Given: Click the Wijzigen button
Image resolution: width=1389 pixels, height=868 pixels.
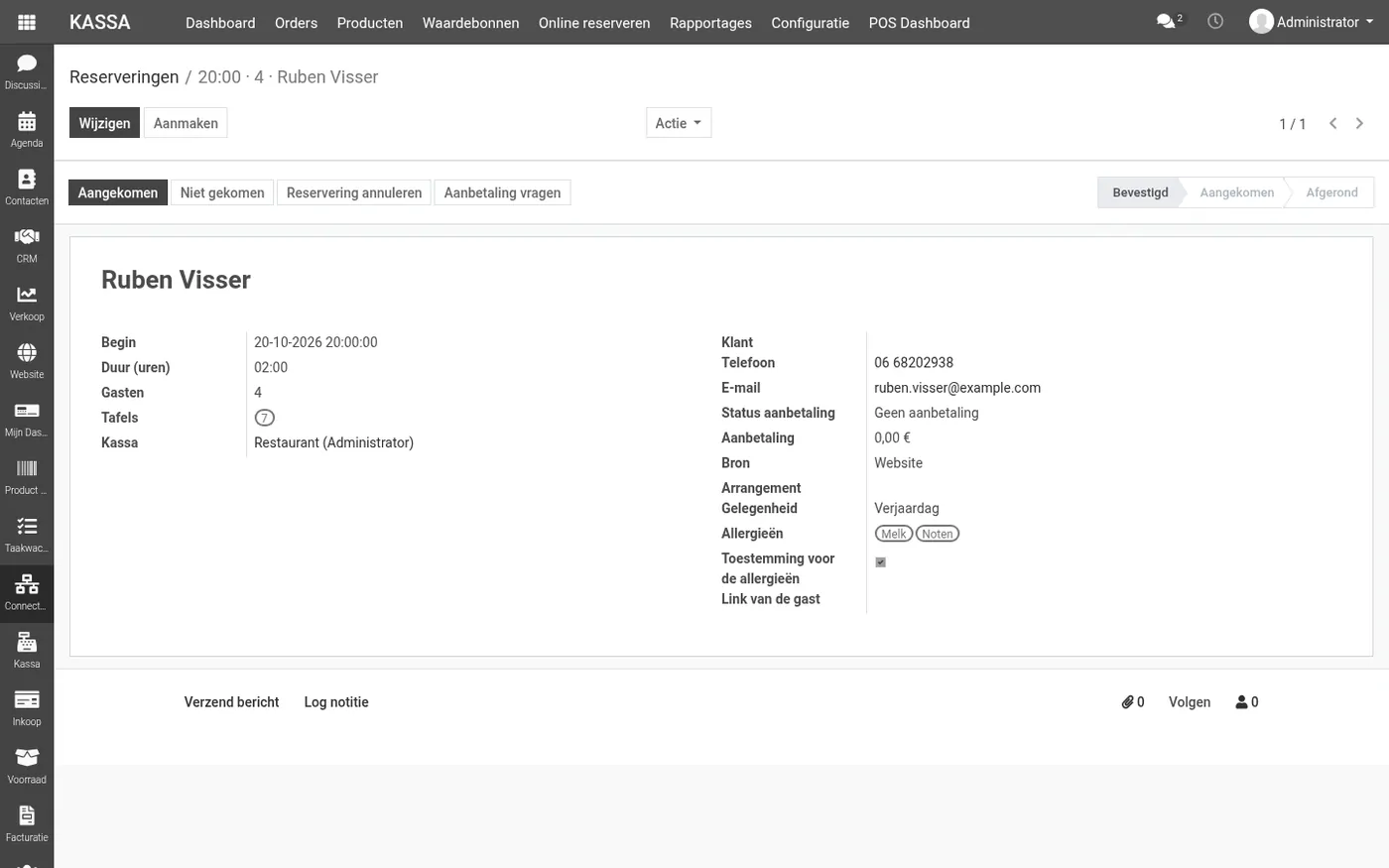Looking at the screenshot, I should pyautogui.click(x=104, y=123).
